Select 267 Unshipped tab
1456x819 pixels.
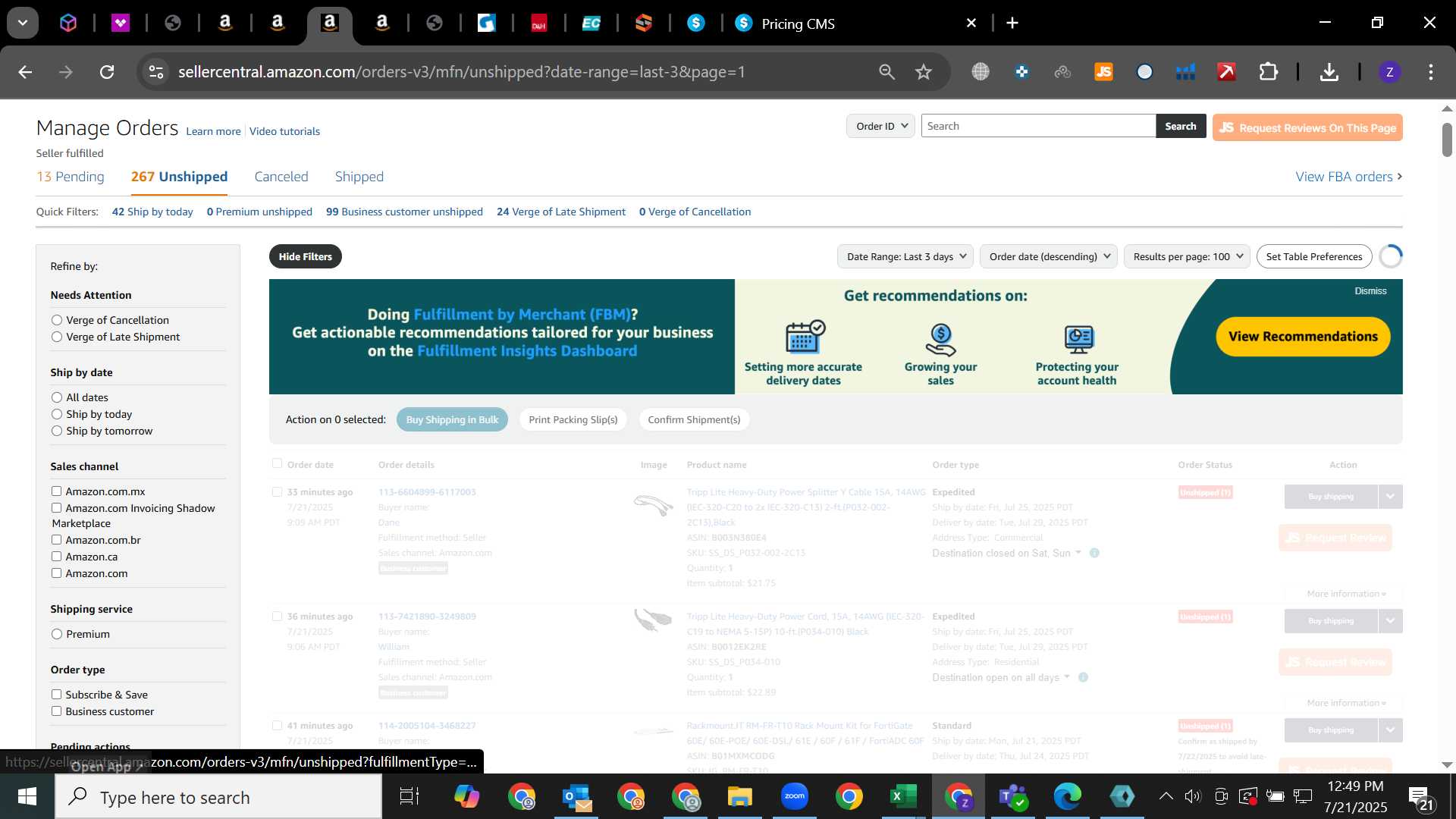[179, 177]
